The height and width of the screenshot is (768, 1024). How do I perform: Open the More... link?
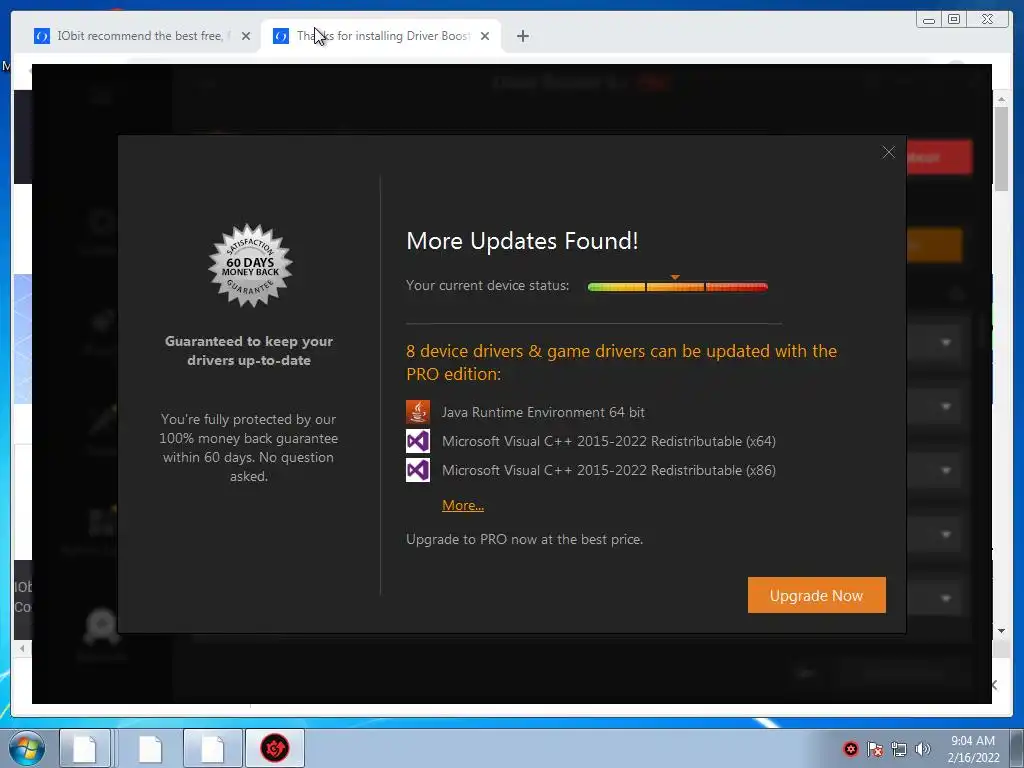(462, 505)
